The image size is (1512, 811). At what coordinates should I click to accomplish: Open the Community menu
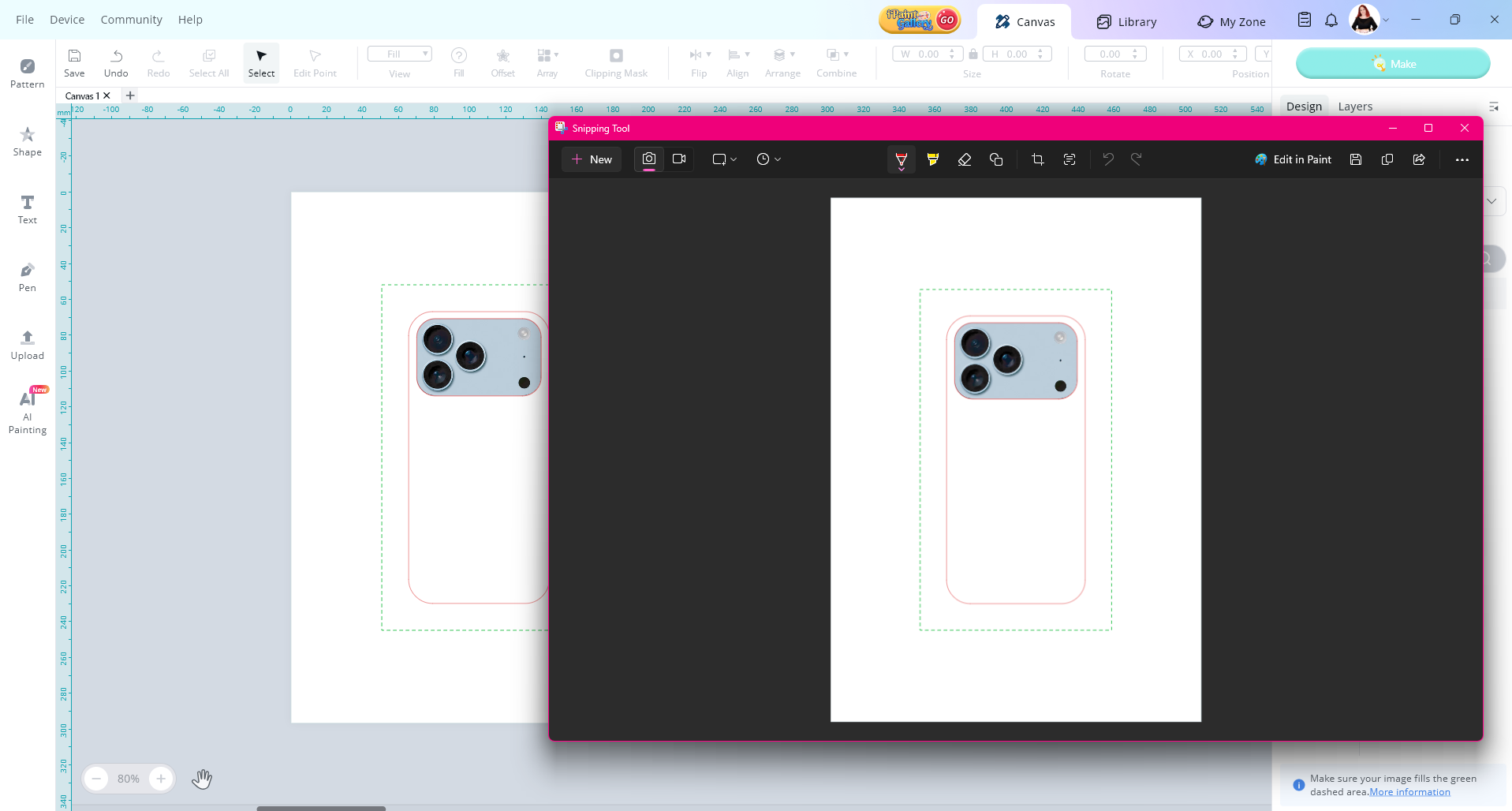(131, 20)
